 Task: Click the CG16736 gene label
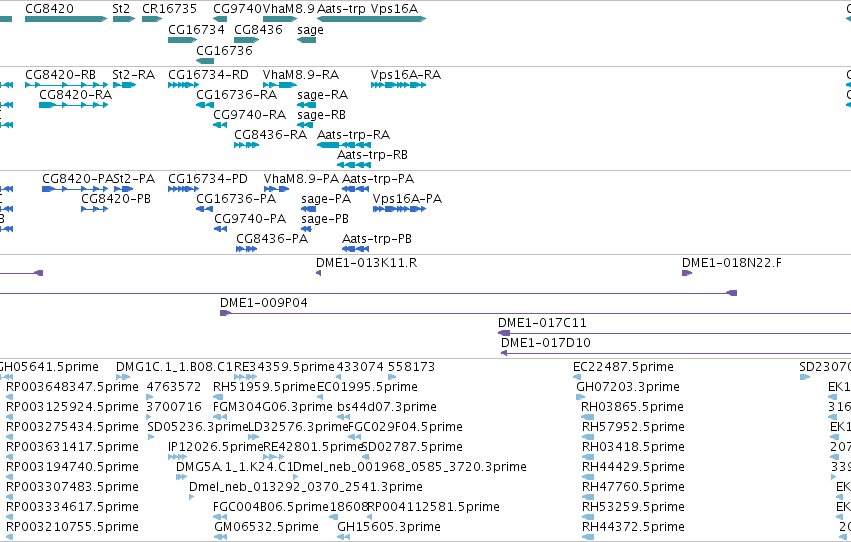coord(224,50)
